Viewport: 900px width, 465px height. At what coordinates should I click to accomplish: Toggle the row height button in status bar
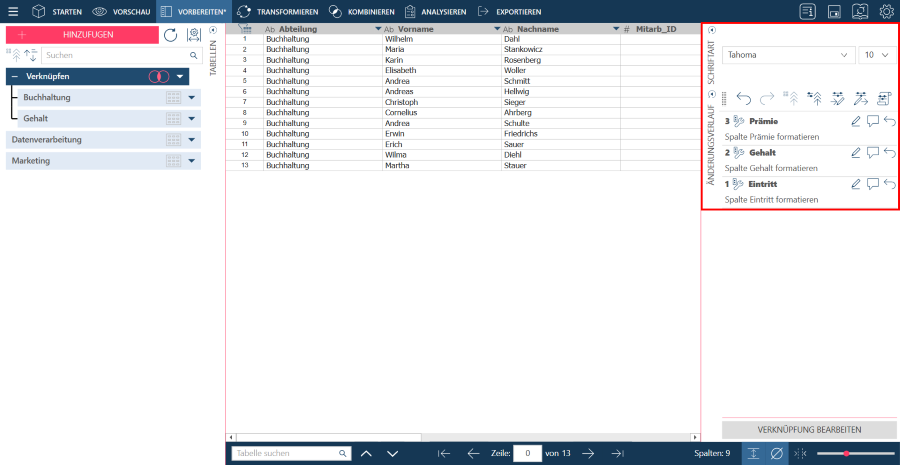pyautogui.click(x=754, y=454)
